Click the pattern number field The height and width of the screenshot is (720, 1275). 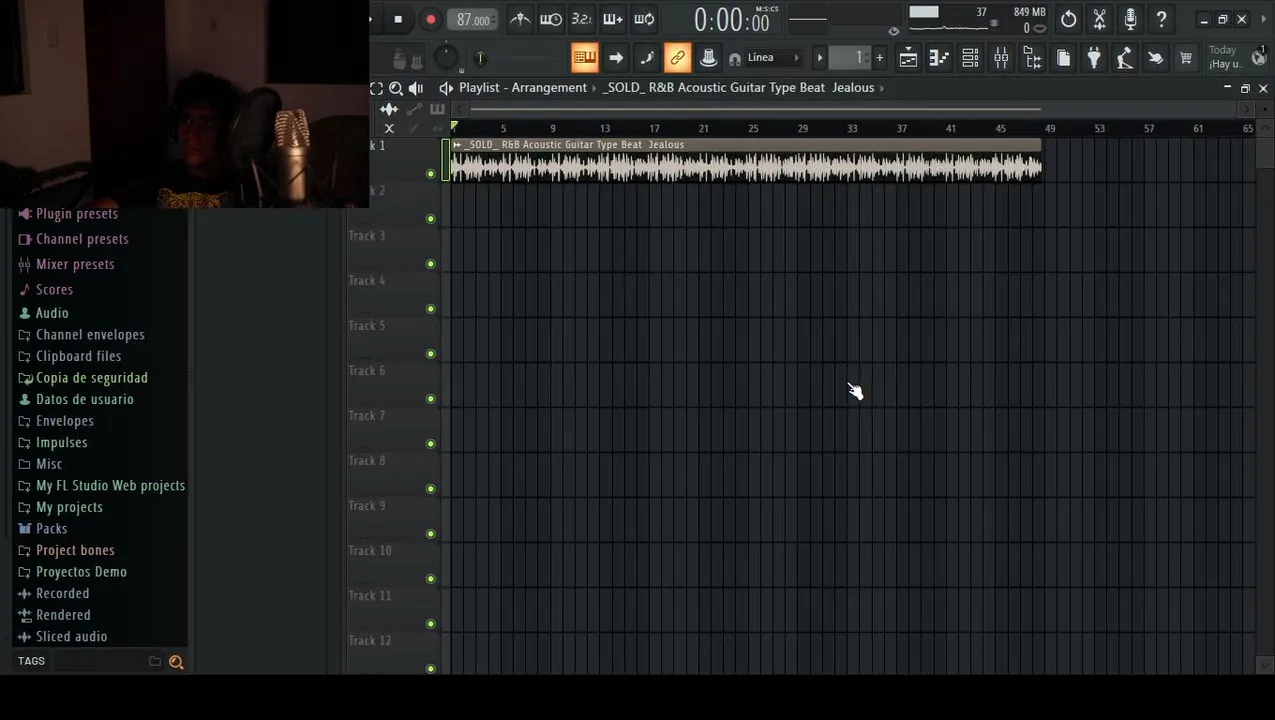point(850,58)
